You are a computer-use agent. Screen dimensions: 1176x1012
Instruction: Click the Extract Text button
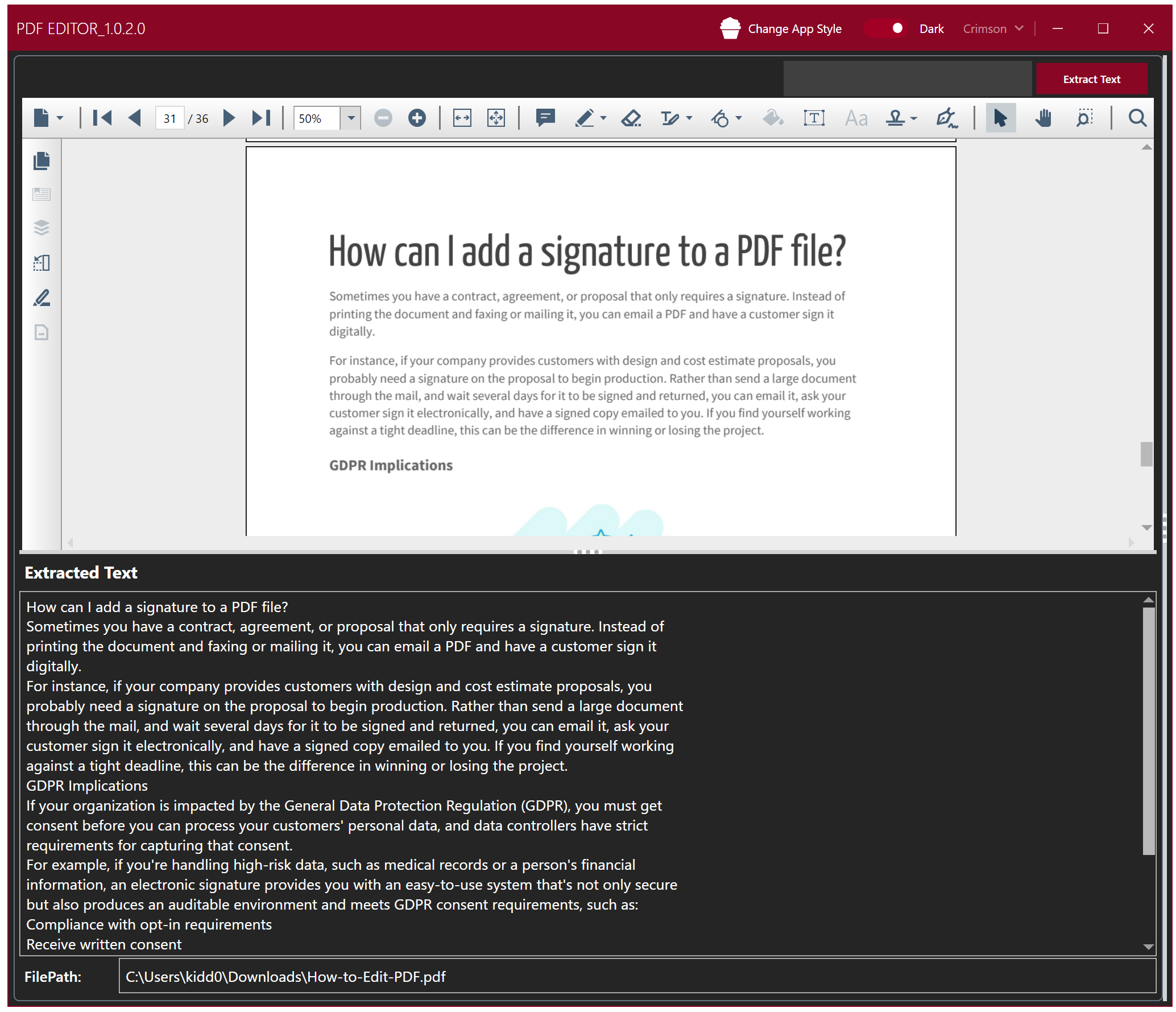(1092, 79)
